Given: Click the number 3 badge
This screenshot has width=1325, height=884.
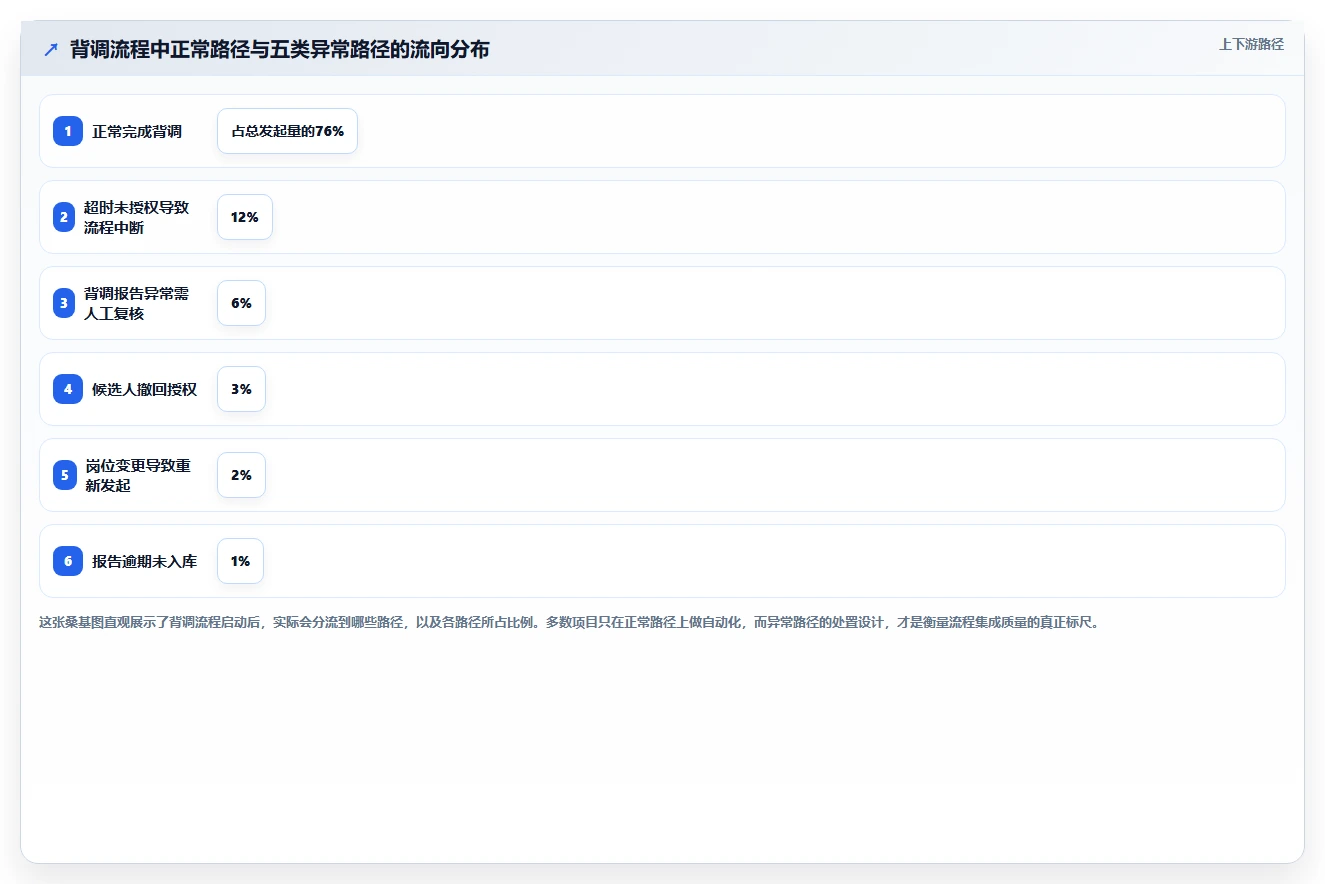Looking at the screenshot, I should pos(64,303).
